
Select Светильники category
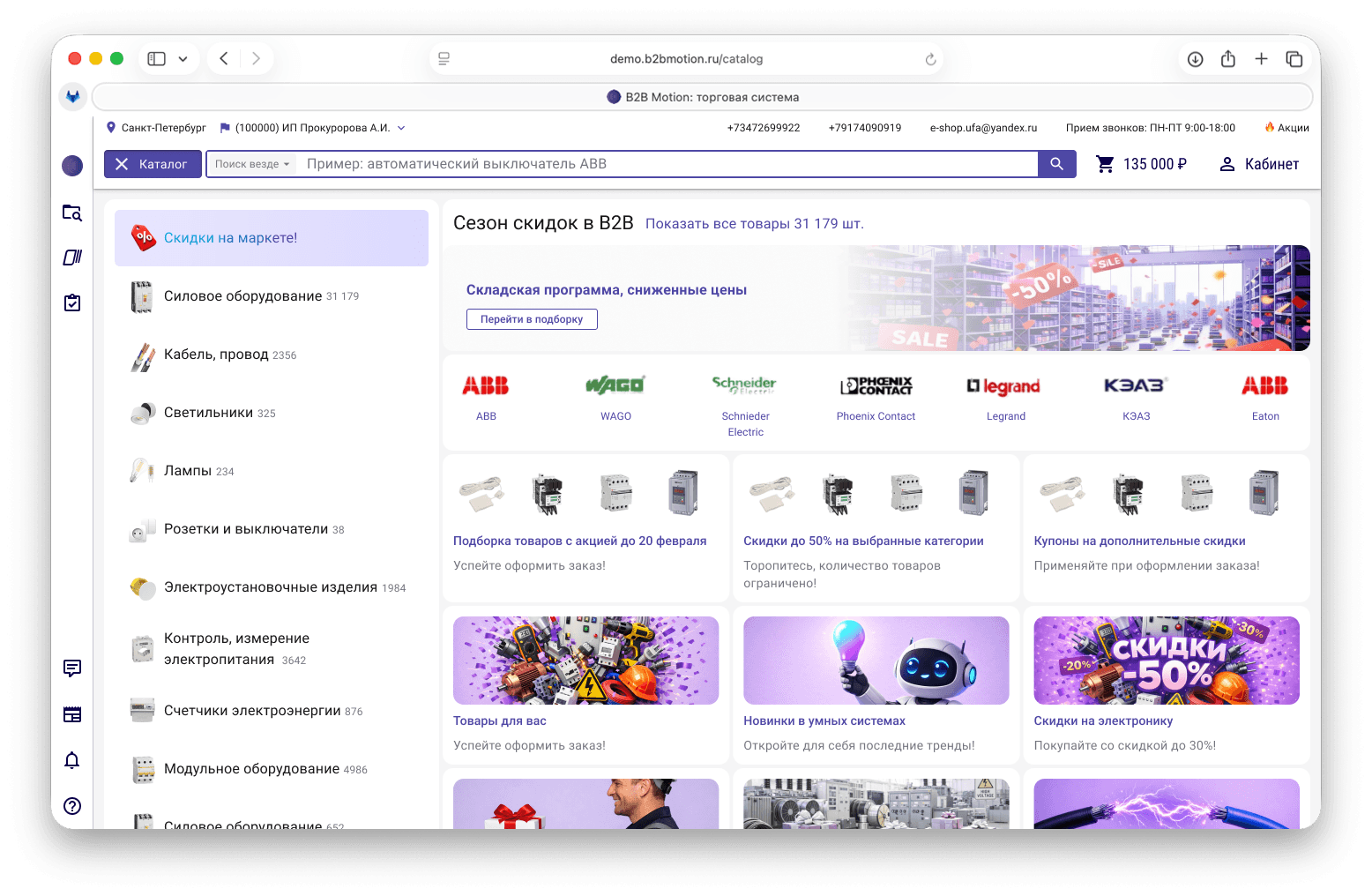[x=272, y=413]
